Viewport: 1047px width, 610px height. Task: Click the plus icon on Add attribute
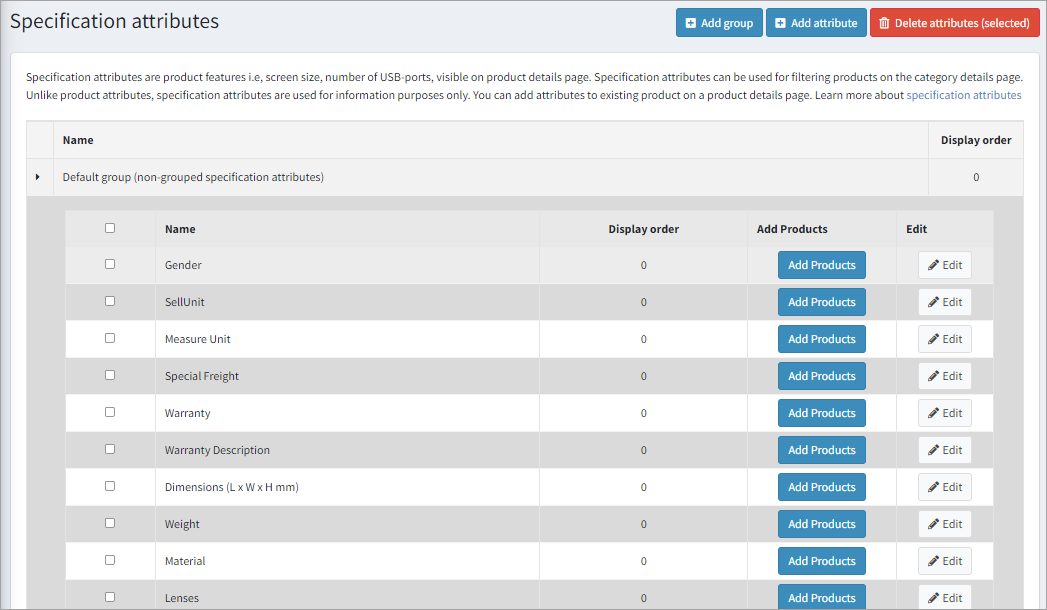coord(780,23)
